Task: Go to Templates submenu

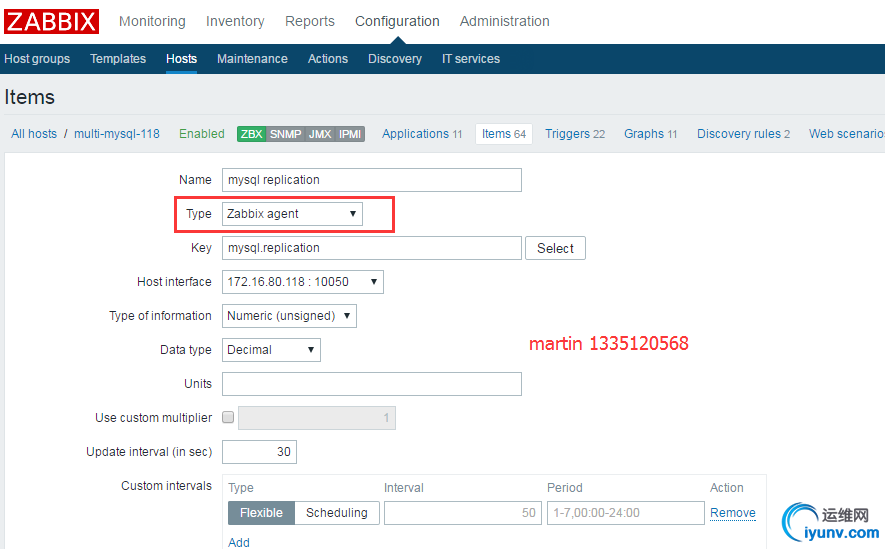Action: point(118,59)
